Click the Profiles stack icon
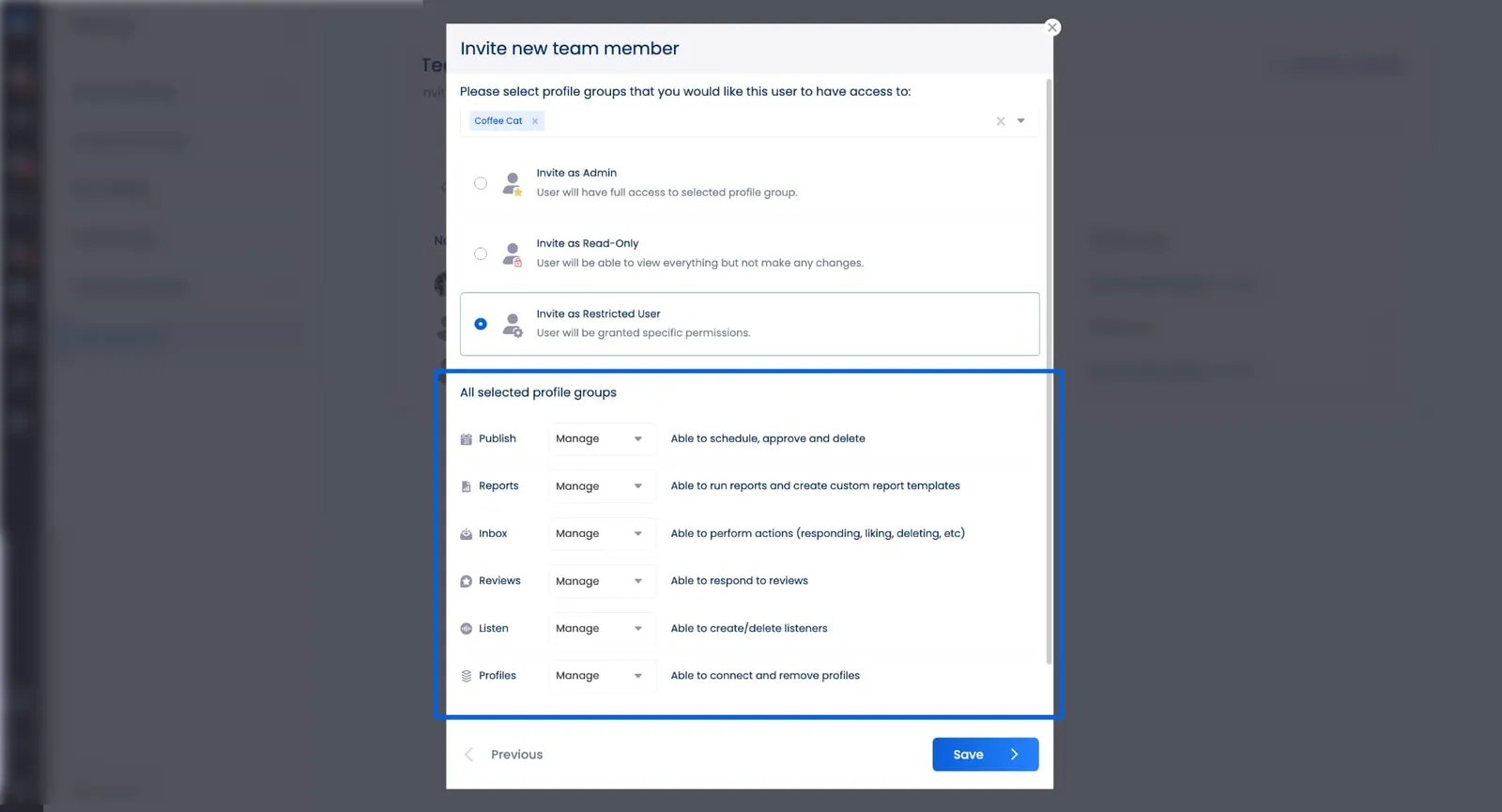The height and width of the screenshot is (812, 1502). click(467, 676)
